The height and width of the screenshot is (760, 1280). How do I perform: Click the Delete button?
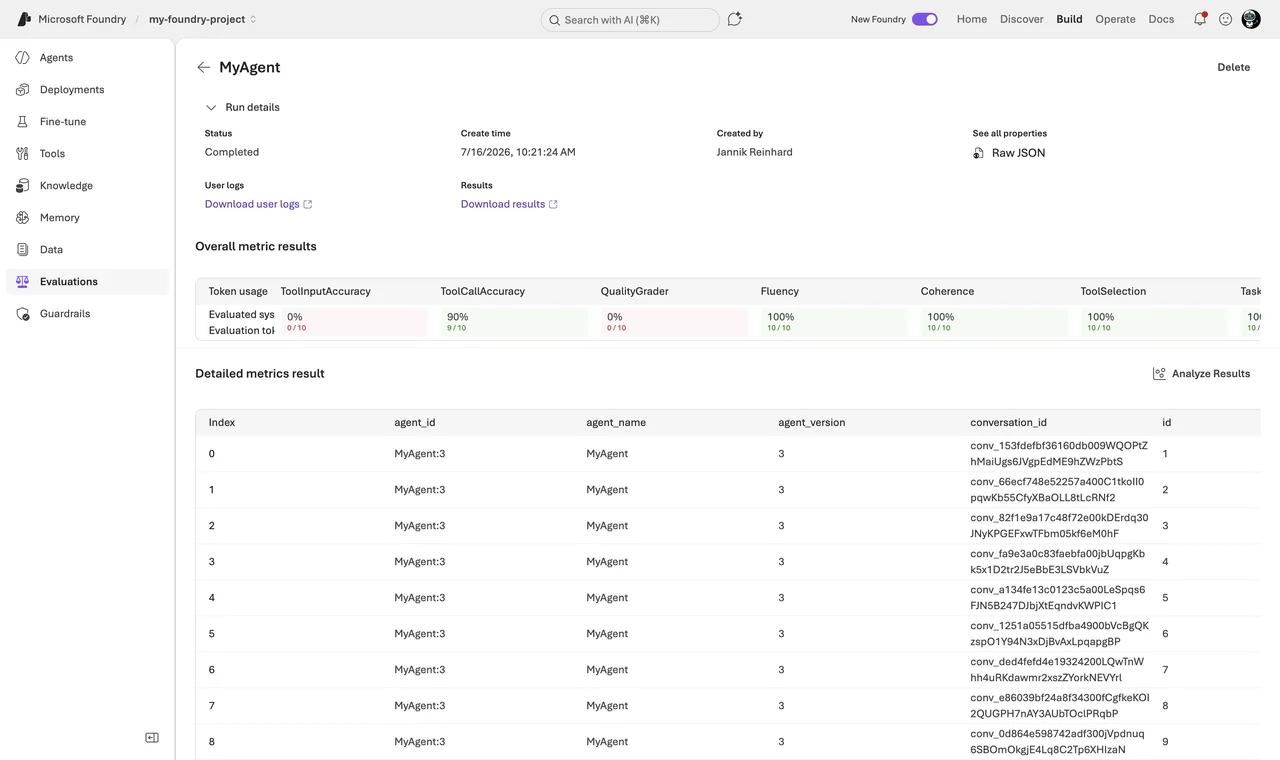(1234, 67)
